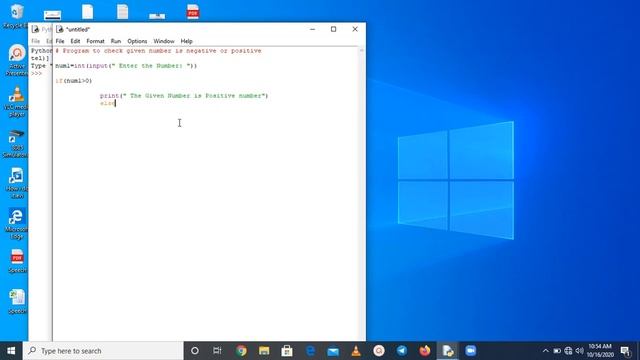Viewport: 640px width, 360px height.
Task: Launch Google Chrome from the taskbar
Action: point(241,351)
